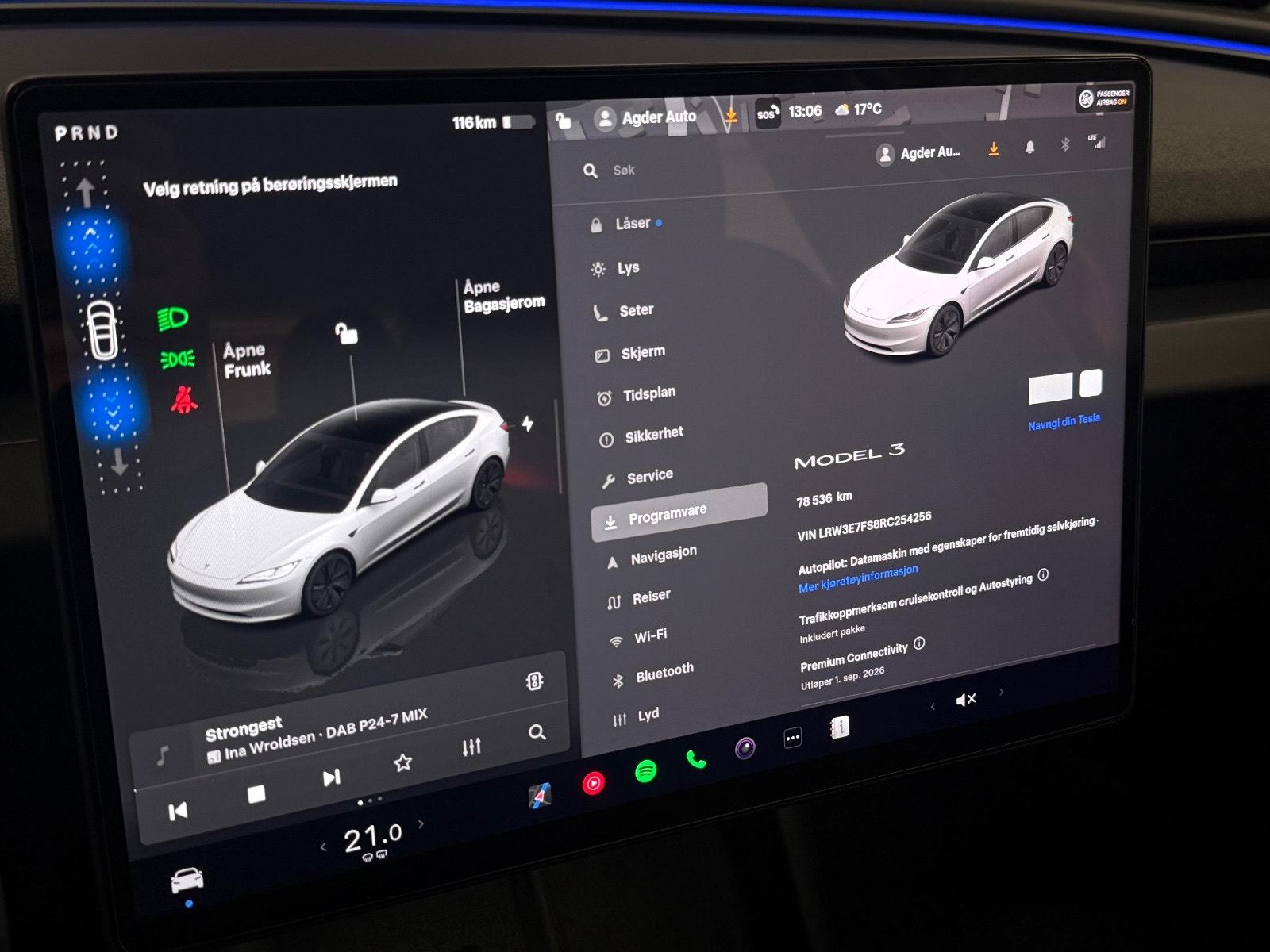
Task: Open the Wi-Fi settings
Action: pyautogui.click(x=639, y=638)
